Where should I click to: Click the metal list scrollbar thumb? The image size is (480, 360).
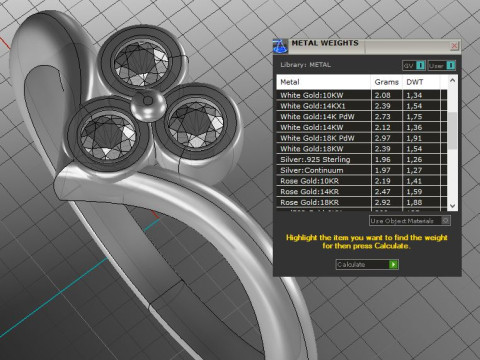(452, 131)
